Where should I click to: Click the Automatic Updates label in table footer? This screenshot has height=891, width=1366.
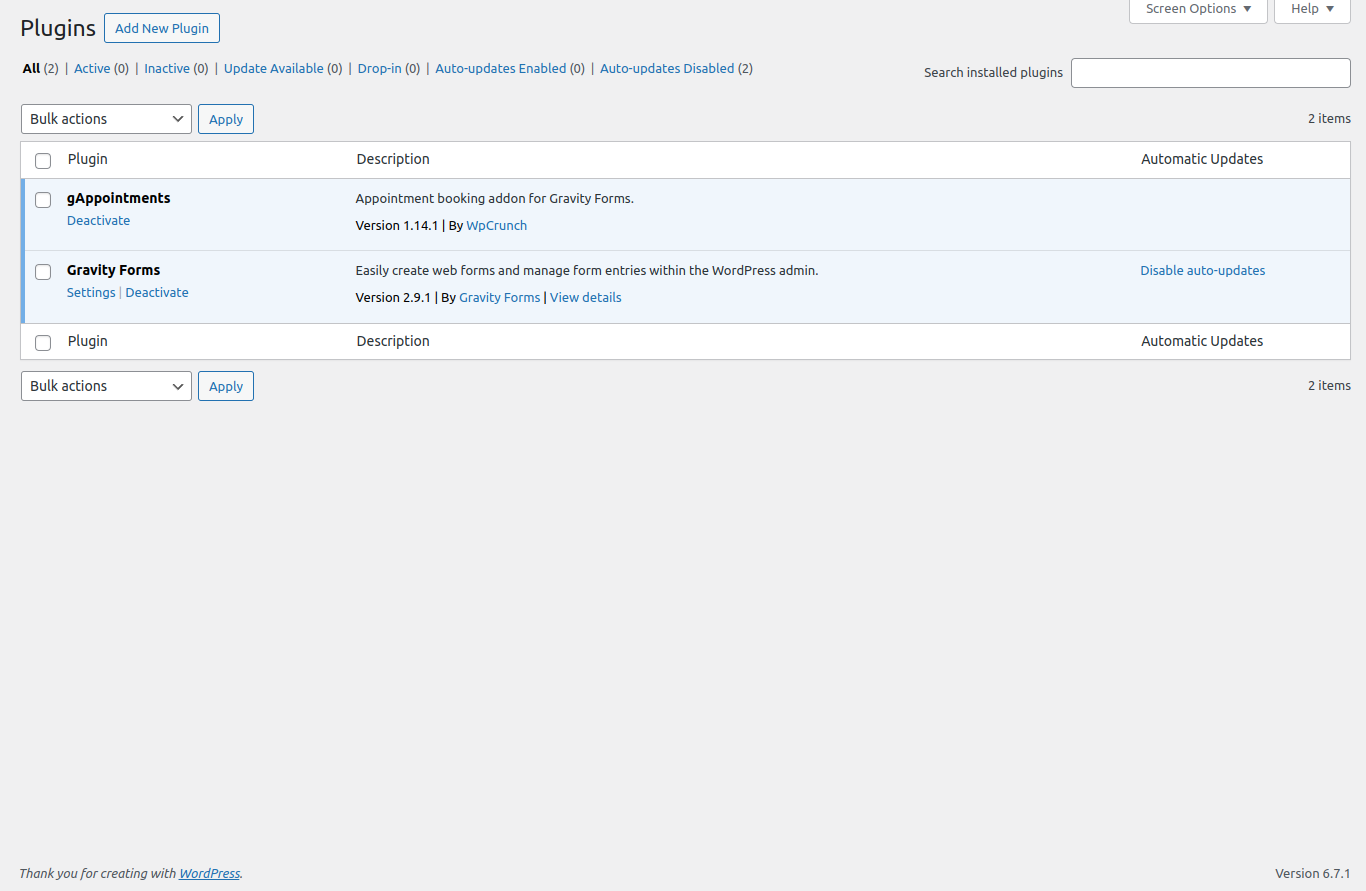1202,341
